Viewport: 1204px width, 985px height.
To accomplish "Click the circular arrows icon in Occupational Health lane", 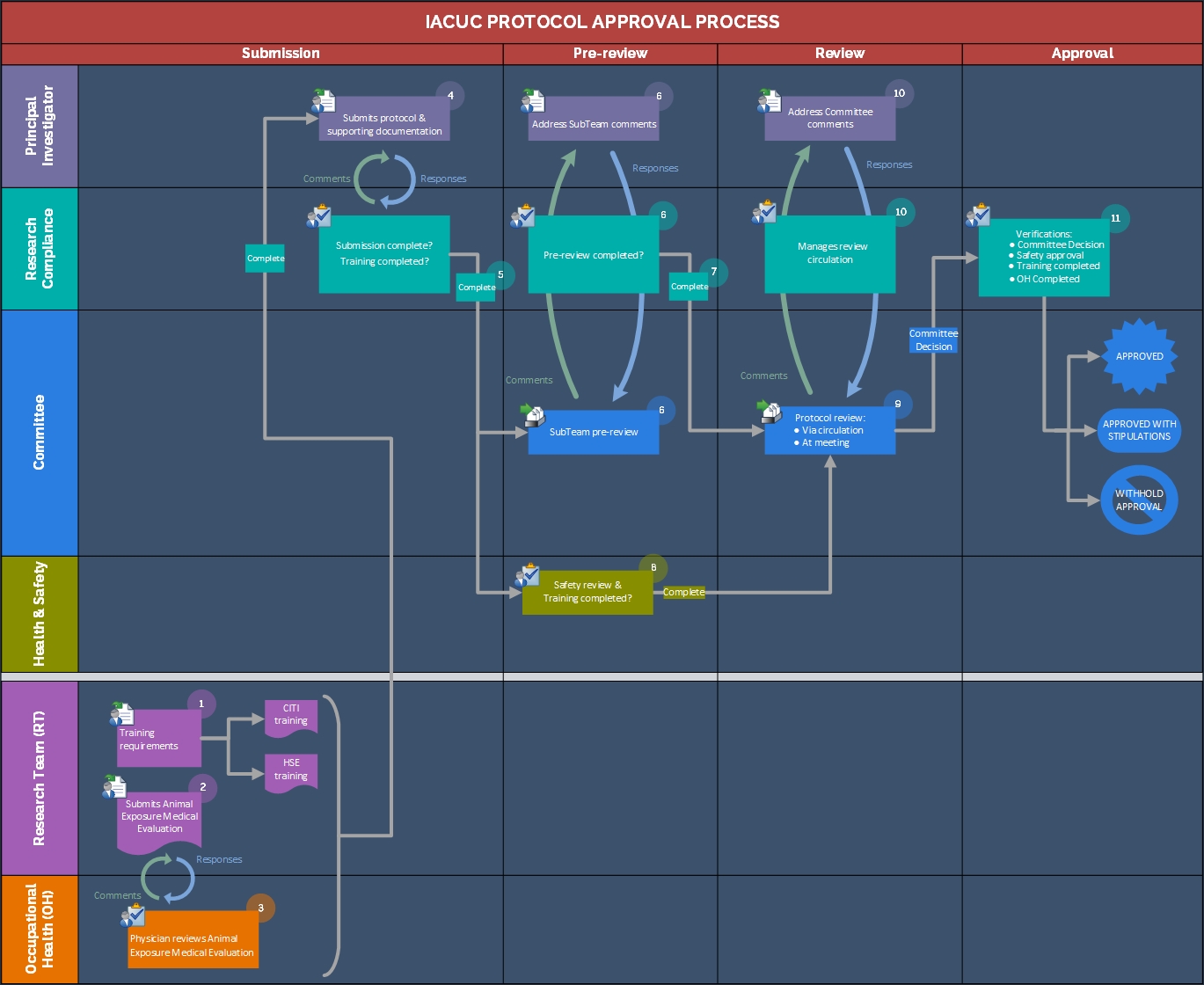I will click(168, 879).
